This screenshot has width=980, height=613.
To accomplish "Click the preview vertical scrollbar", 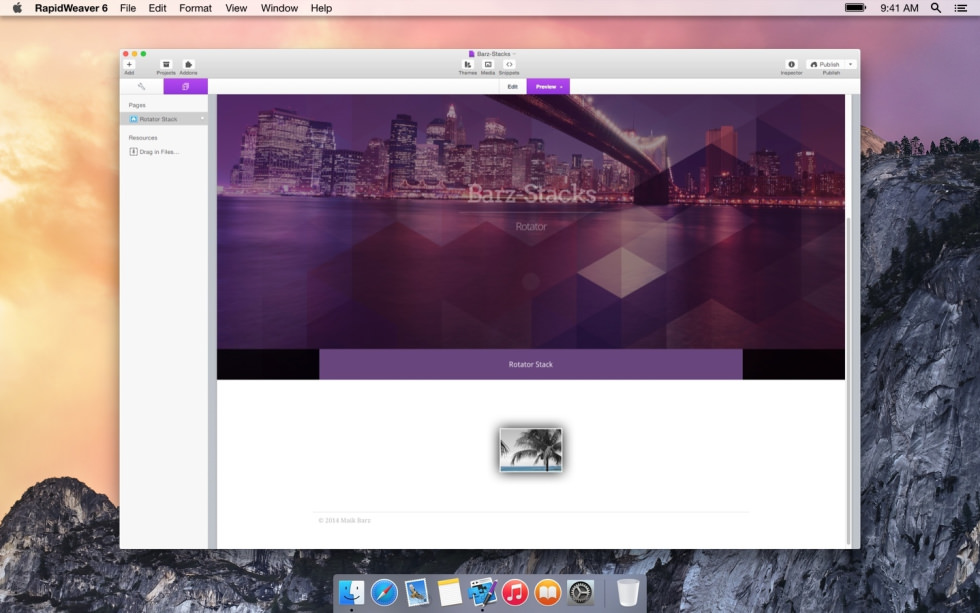I will (x=848, y=381).
